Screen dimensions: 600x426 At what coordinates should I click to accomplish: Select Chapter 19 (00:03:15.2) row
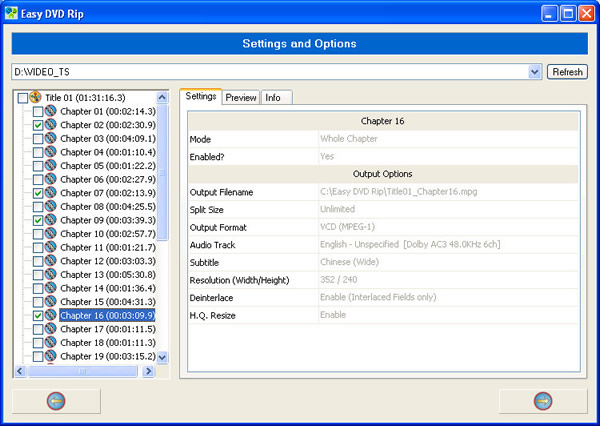coord(108,356)
